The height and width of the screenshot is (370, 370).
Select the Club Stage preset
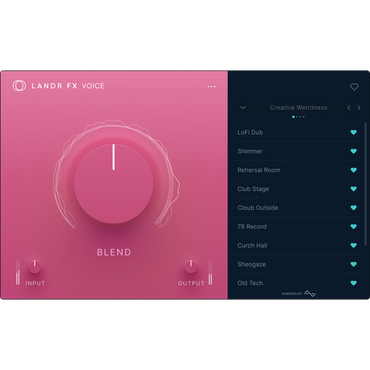point(297,189)
